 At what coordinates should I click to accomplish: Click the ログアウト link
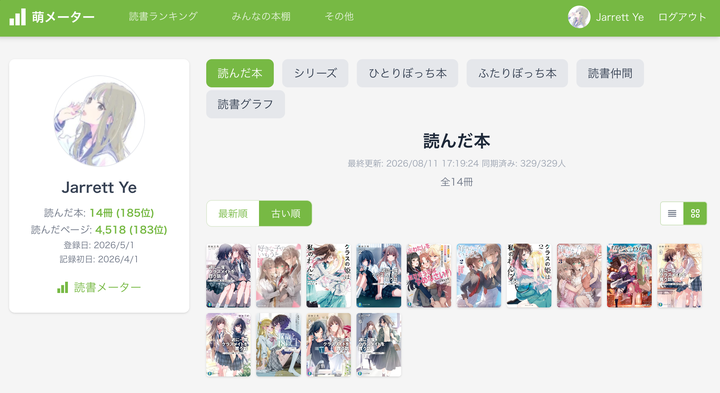coord(682,17)
